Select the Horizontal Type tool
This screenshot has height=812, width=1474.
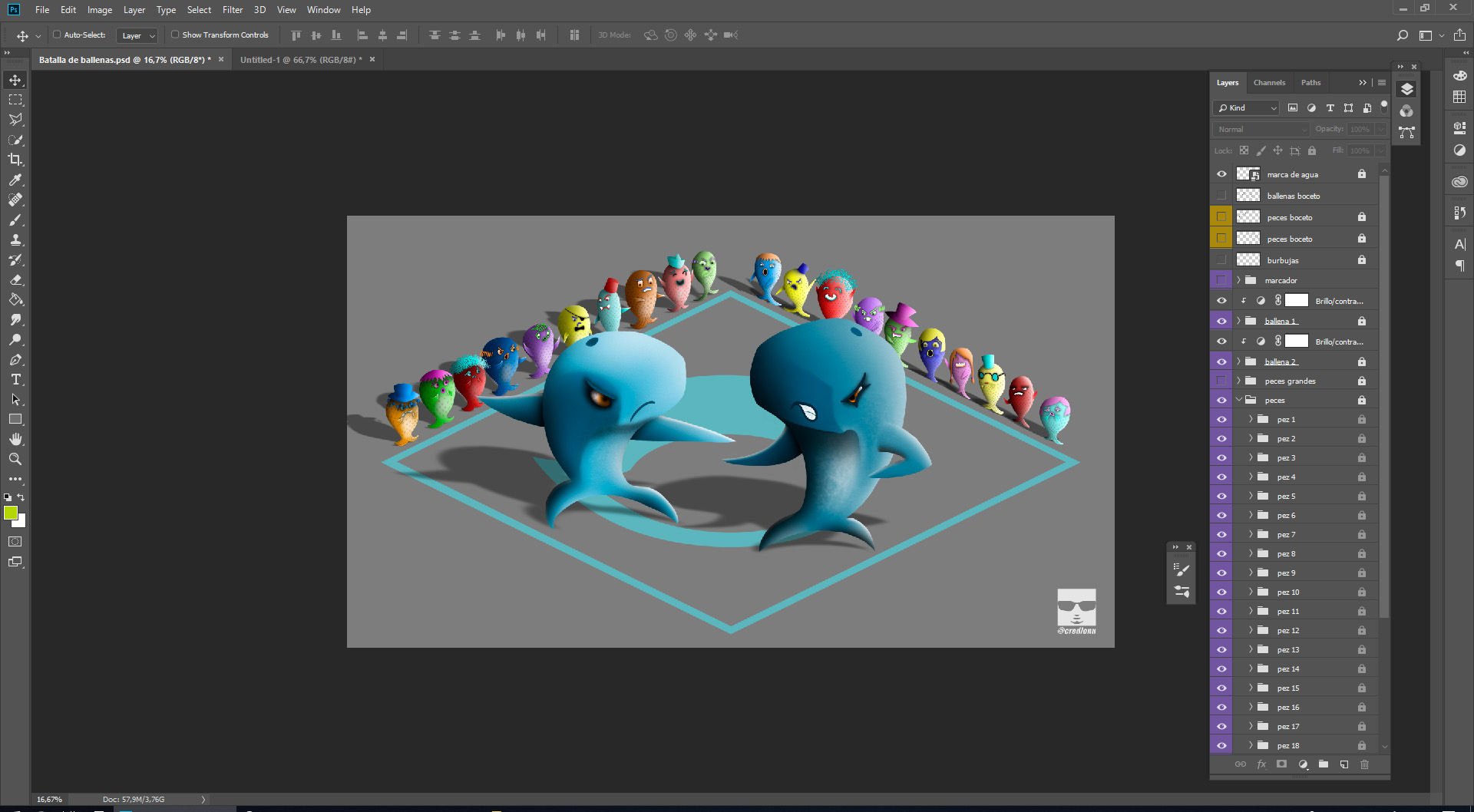pos(15,380)
